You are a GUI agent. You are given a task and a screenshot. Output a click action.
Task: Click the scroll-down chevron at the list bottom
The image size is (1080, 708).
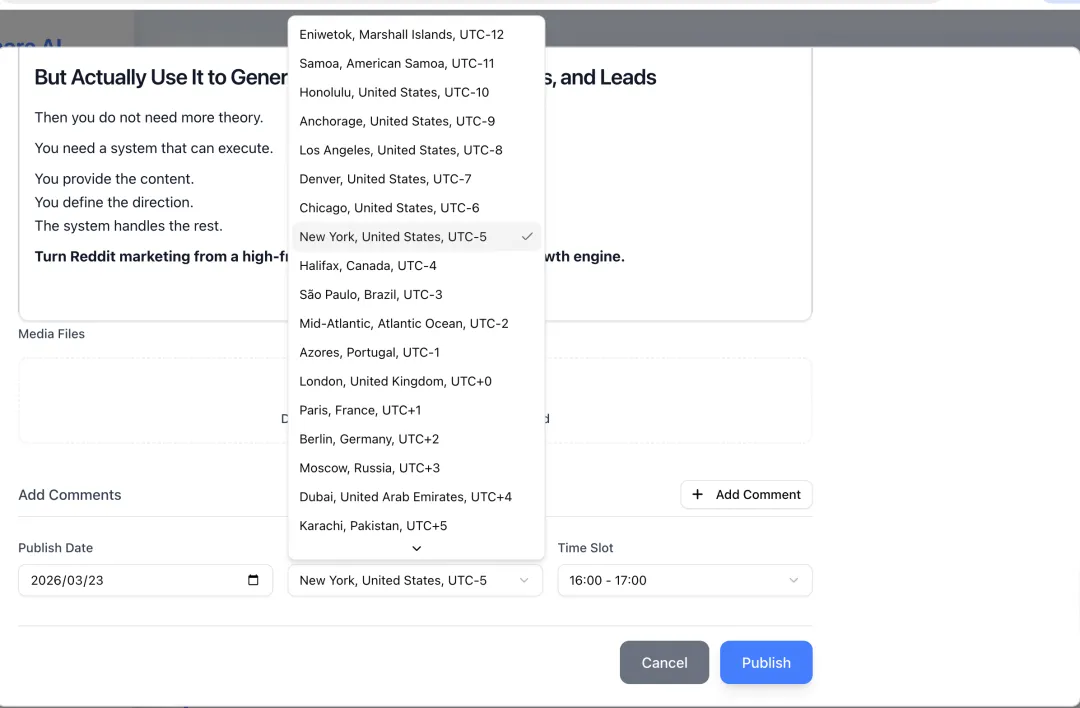pyautogui.click(x=416, y=548)
